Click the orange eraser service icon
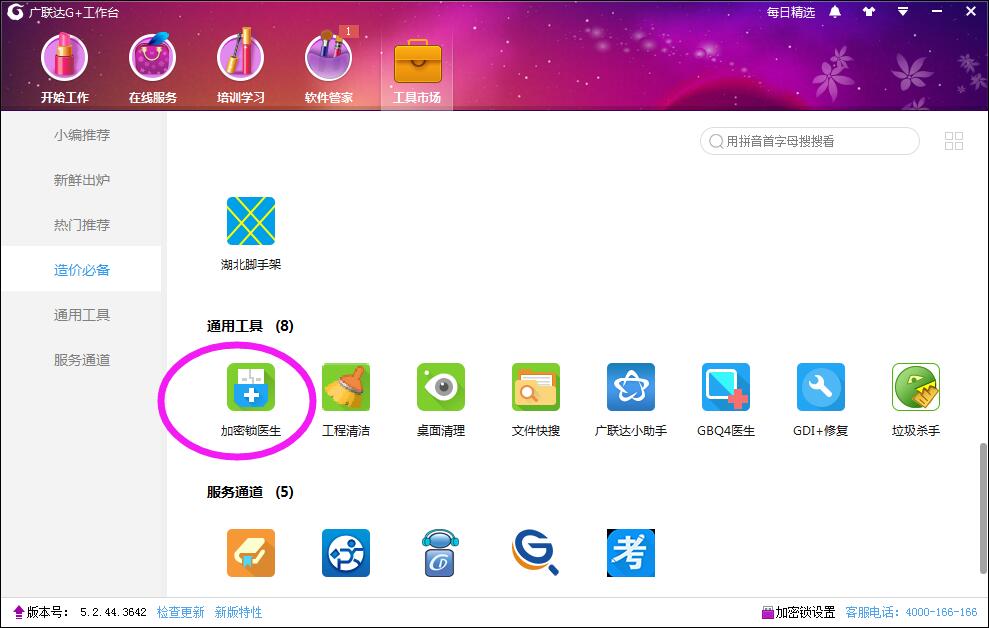Viewport: 989px width, 628px height. pos(251,553)
